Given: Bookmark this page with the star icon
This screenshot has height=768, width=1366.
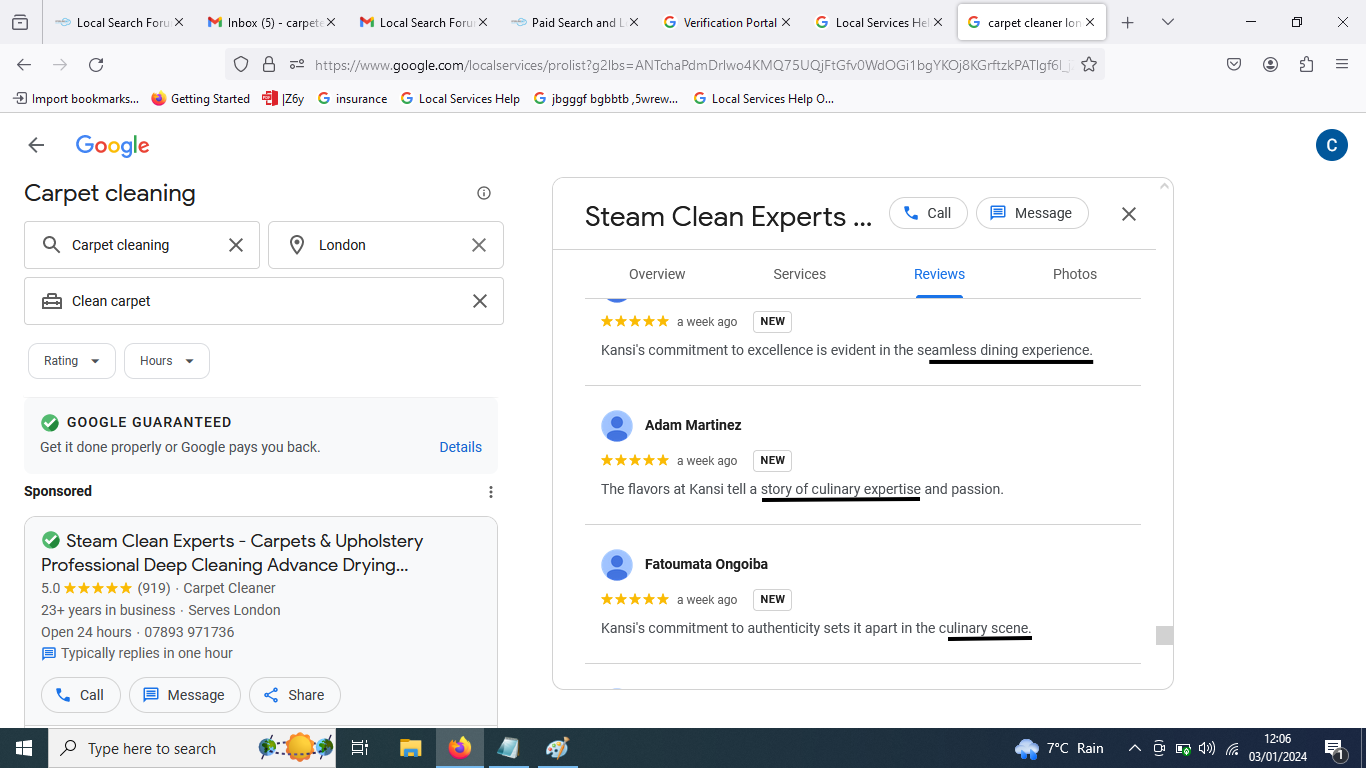Looking at the screenshot, I should [x=1089, y=64].
